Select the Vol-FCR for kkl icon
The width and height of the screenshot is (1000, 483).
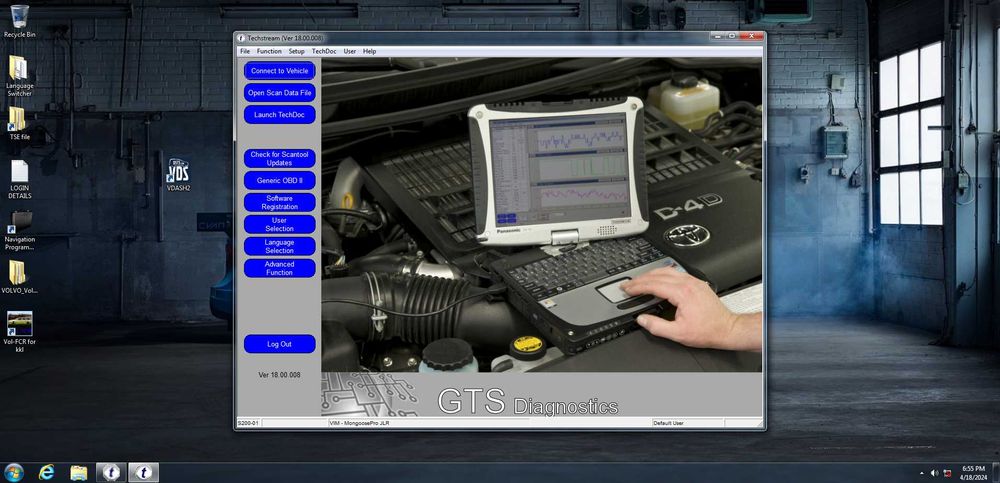point(19,332)
